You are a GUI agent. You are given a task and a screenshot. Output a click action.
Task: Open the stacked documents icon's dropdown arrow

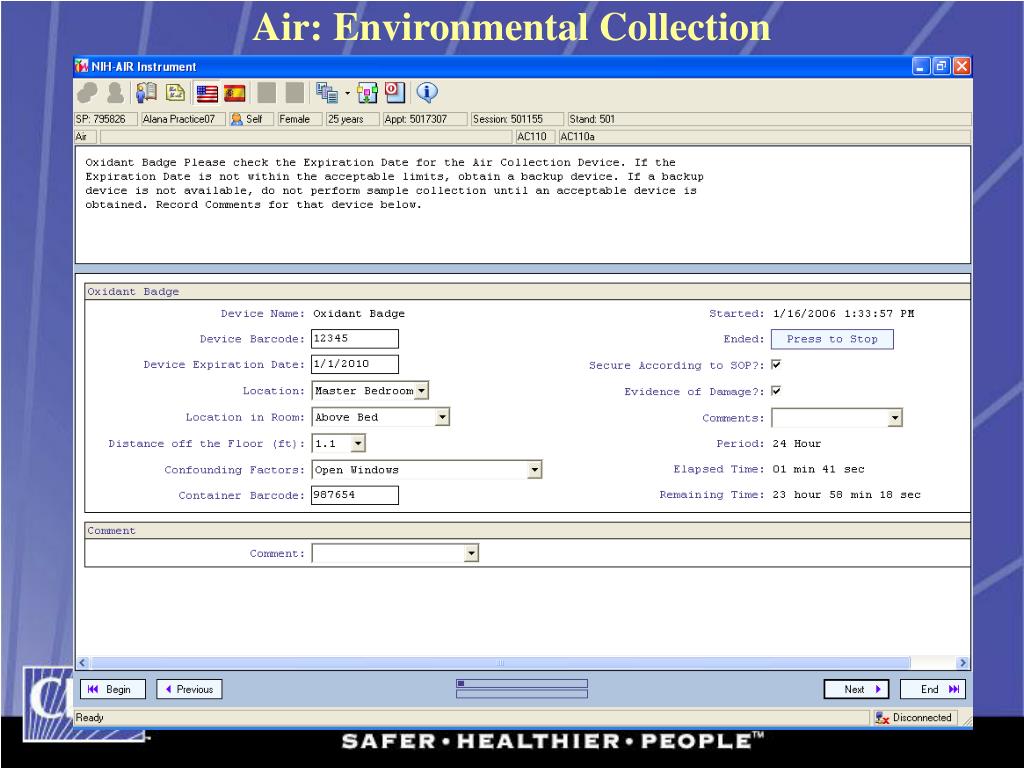click(x=347, y=93)
